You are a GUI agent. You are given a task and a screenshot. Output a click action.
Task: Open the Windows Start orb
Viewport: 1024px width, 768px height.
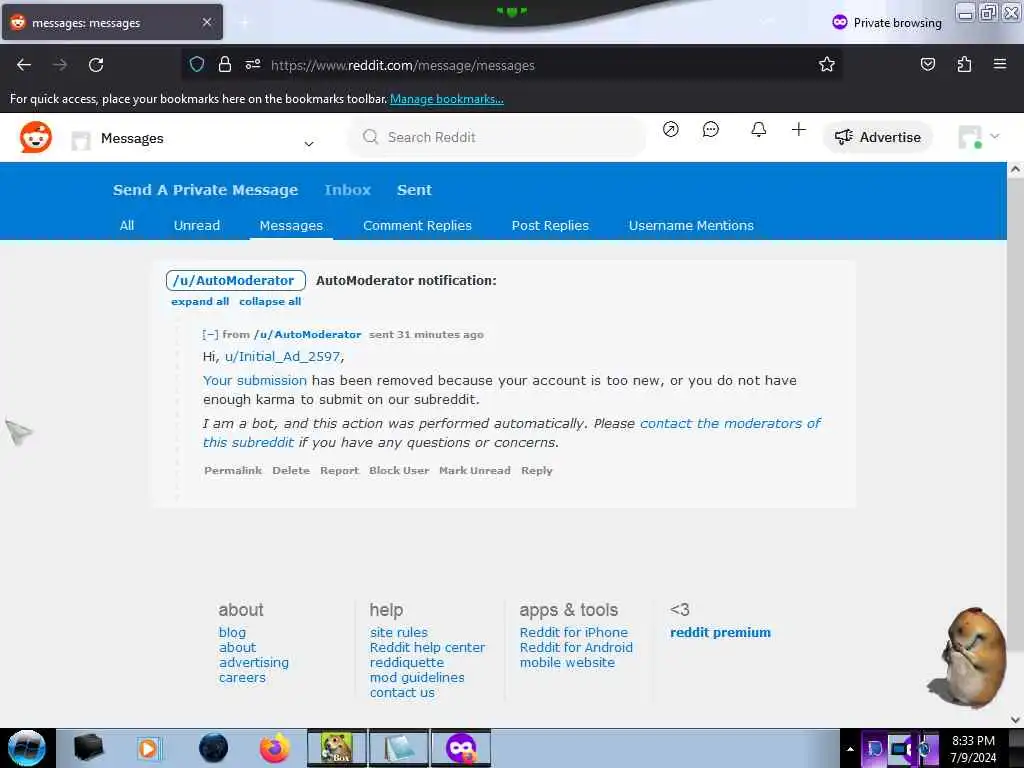click(27, 748)
